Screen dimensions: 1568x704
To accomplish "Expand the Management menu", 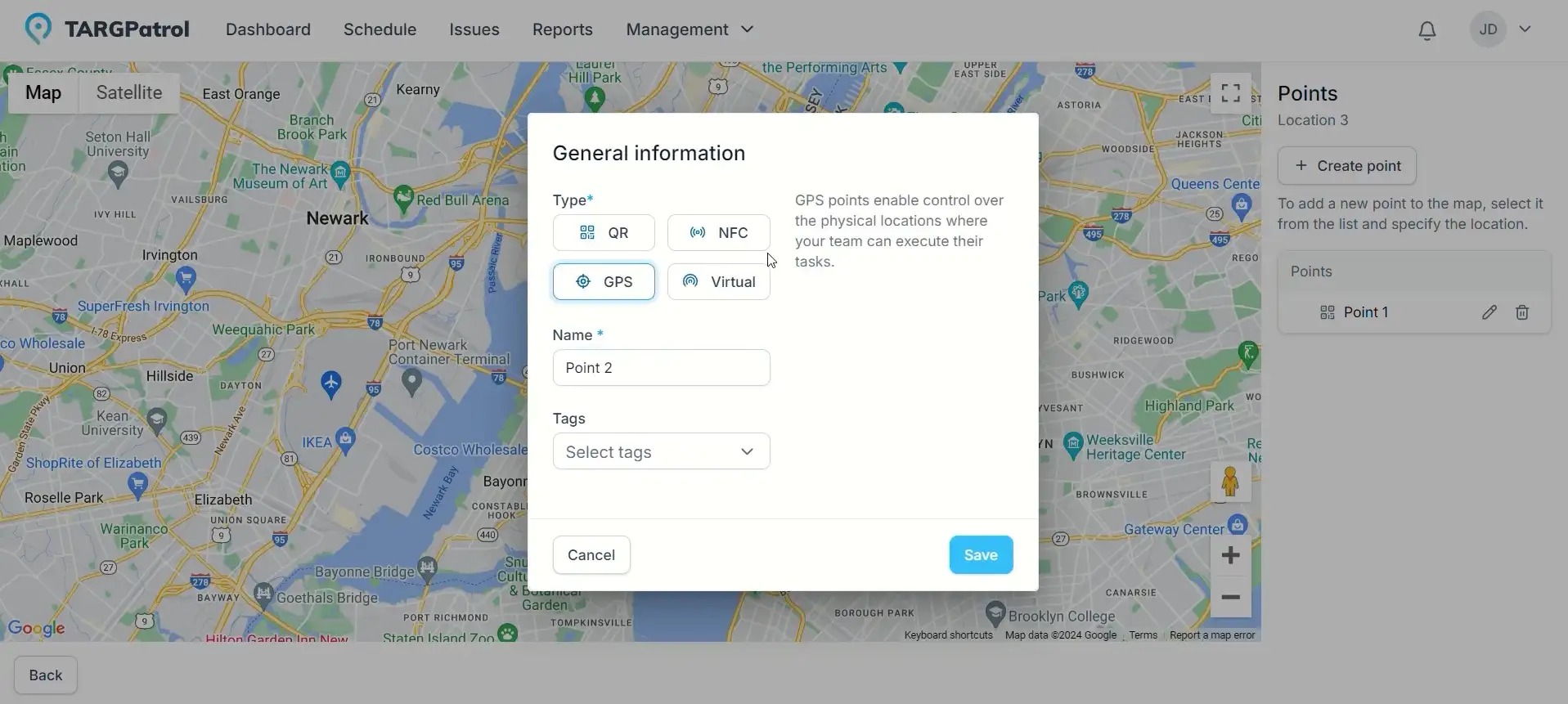I will click(x=690, y=29).
